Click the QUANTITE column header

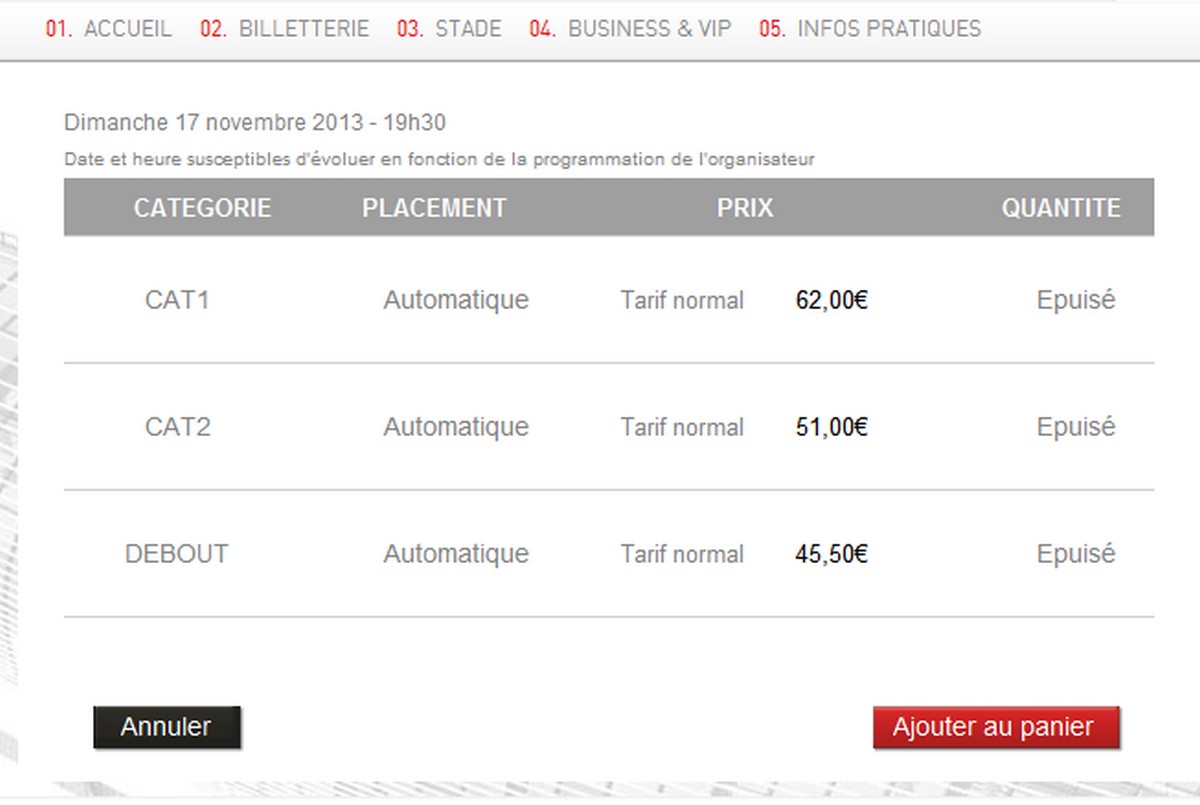pyautogui.click(x=1061, y=208)
